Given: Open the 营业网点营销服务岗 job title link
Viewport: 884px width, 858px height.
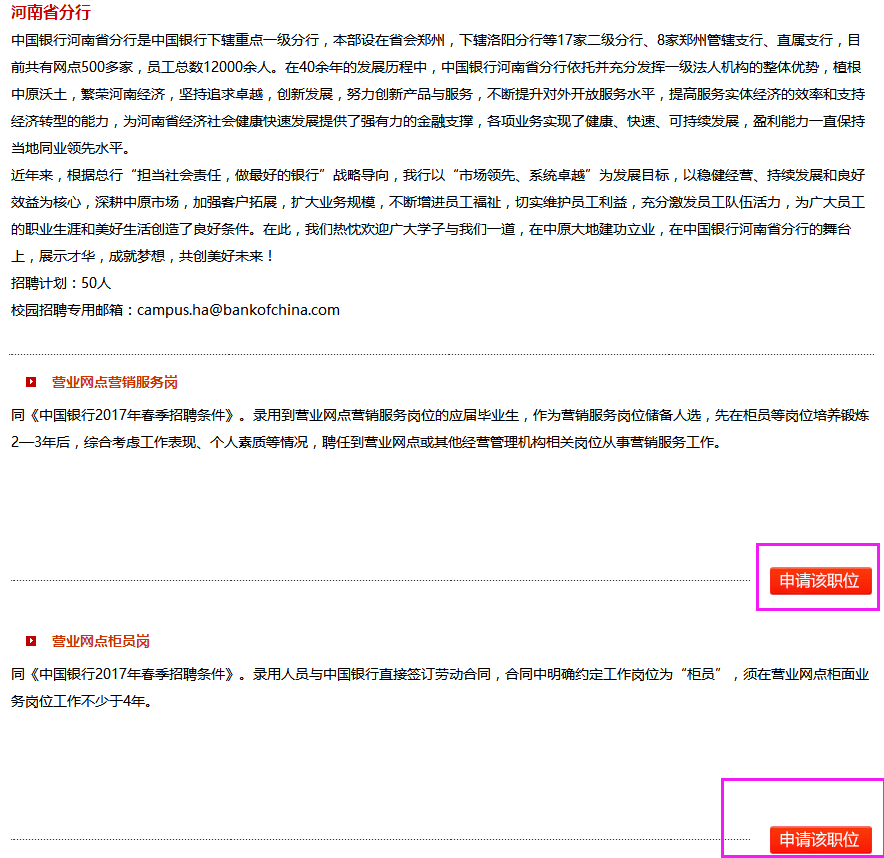Looking at the screenshot, I should click(114, 382).
